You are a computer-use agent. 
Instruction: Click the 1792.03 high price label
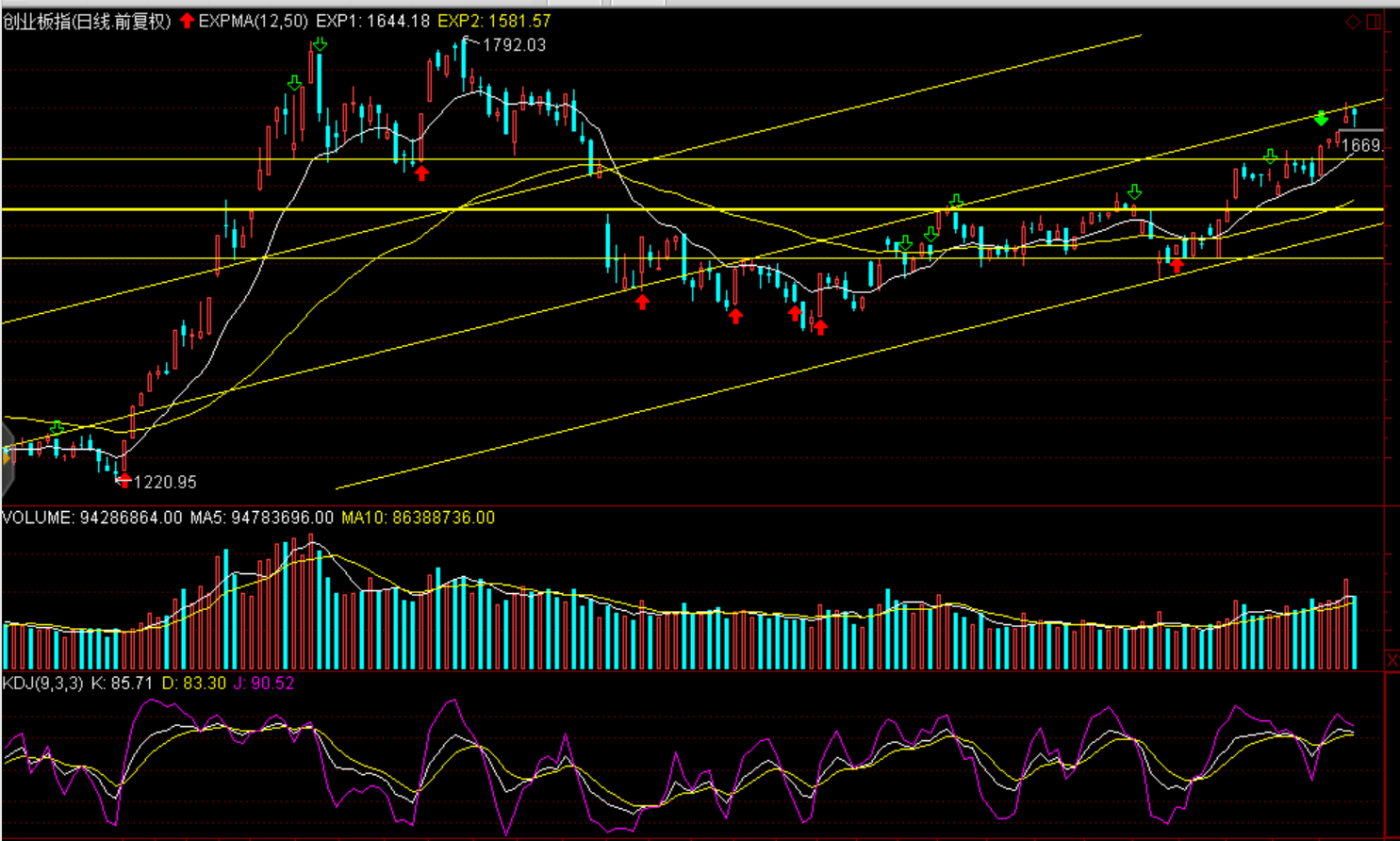[x=514, y=44]
